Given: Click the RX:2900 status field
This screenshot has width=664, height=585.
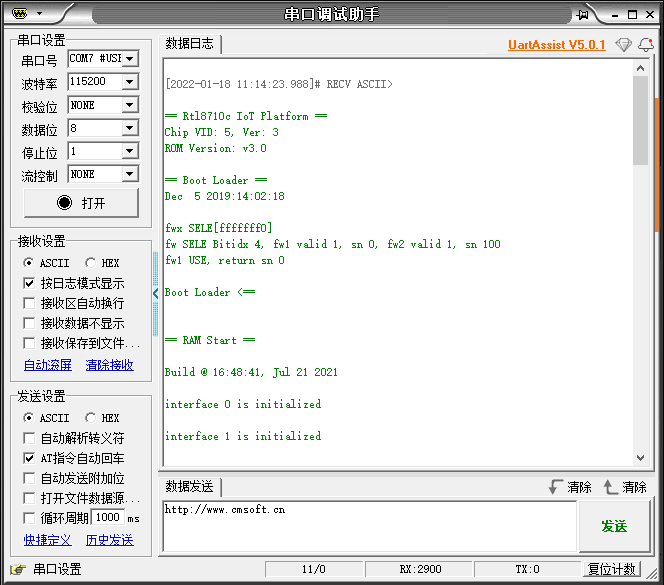Looking at the screenshot, I should pos(420,569).
